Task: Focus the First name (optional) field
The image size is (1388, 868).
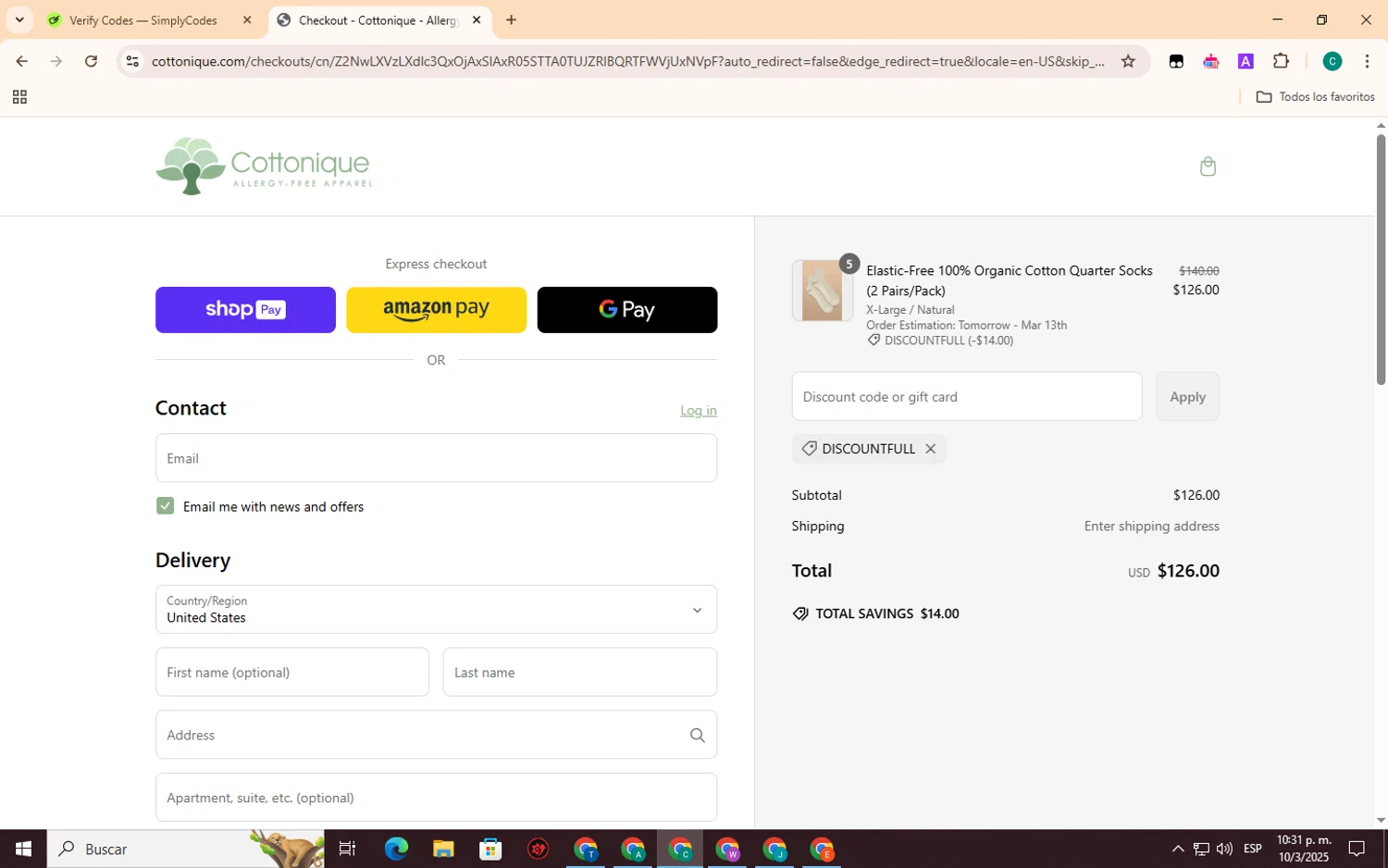Action: click(x=291, y=672)
